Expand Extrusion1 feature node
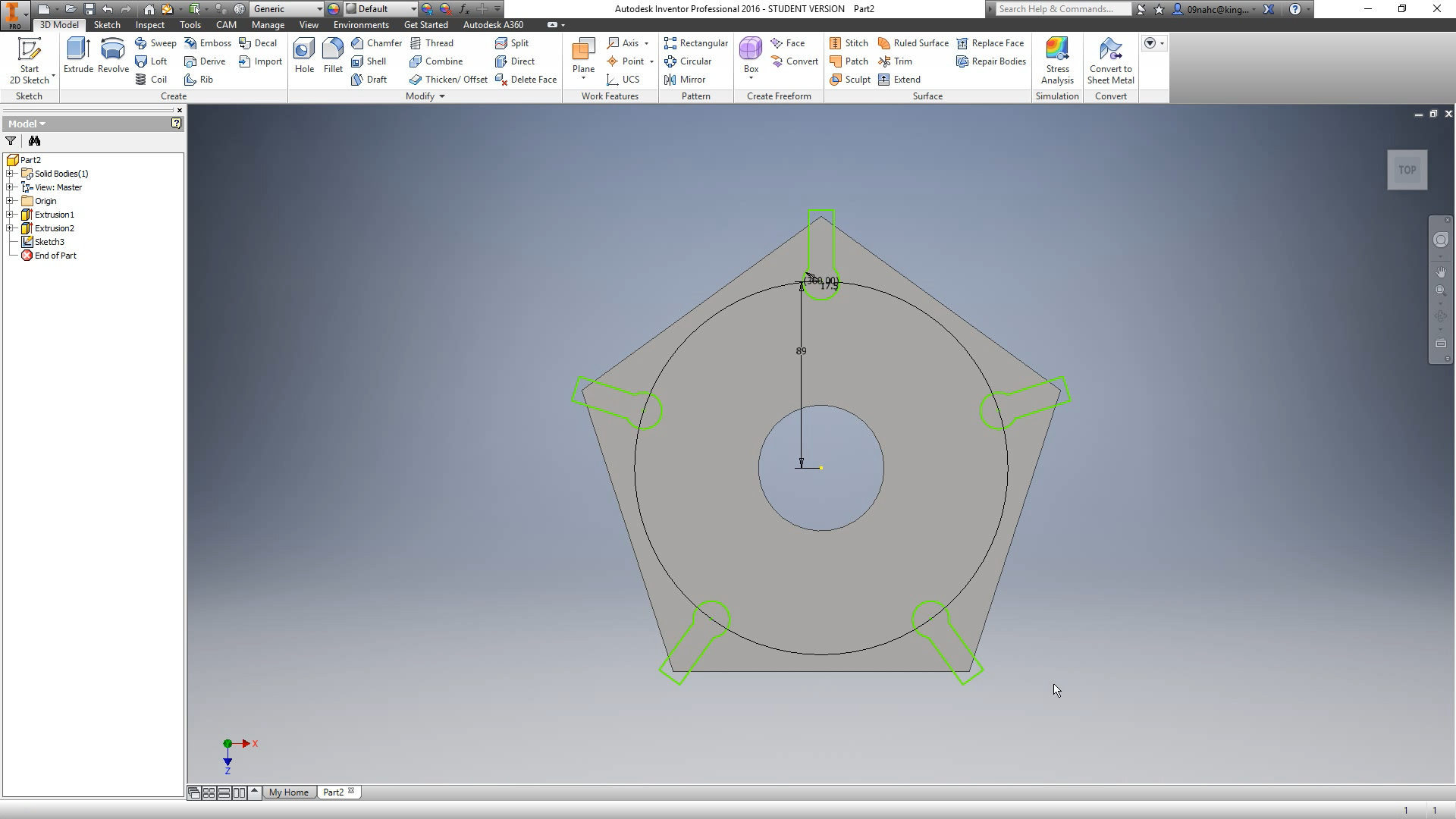The height and width of the screenshot is (819, 1456). (x=11, y=215)
